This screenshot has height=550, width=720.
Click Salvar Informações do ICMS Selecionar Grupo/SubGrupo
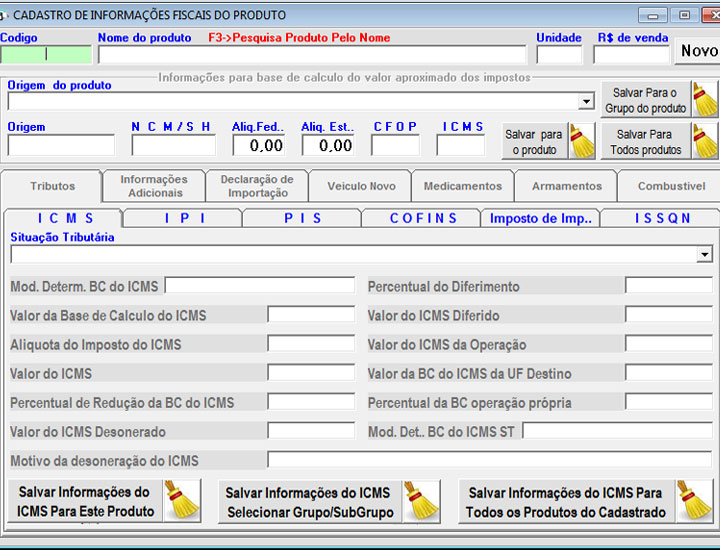309,502
